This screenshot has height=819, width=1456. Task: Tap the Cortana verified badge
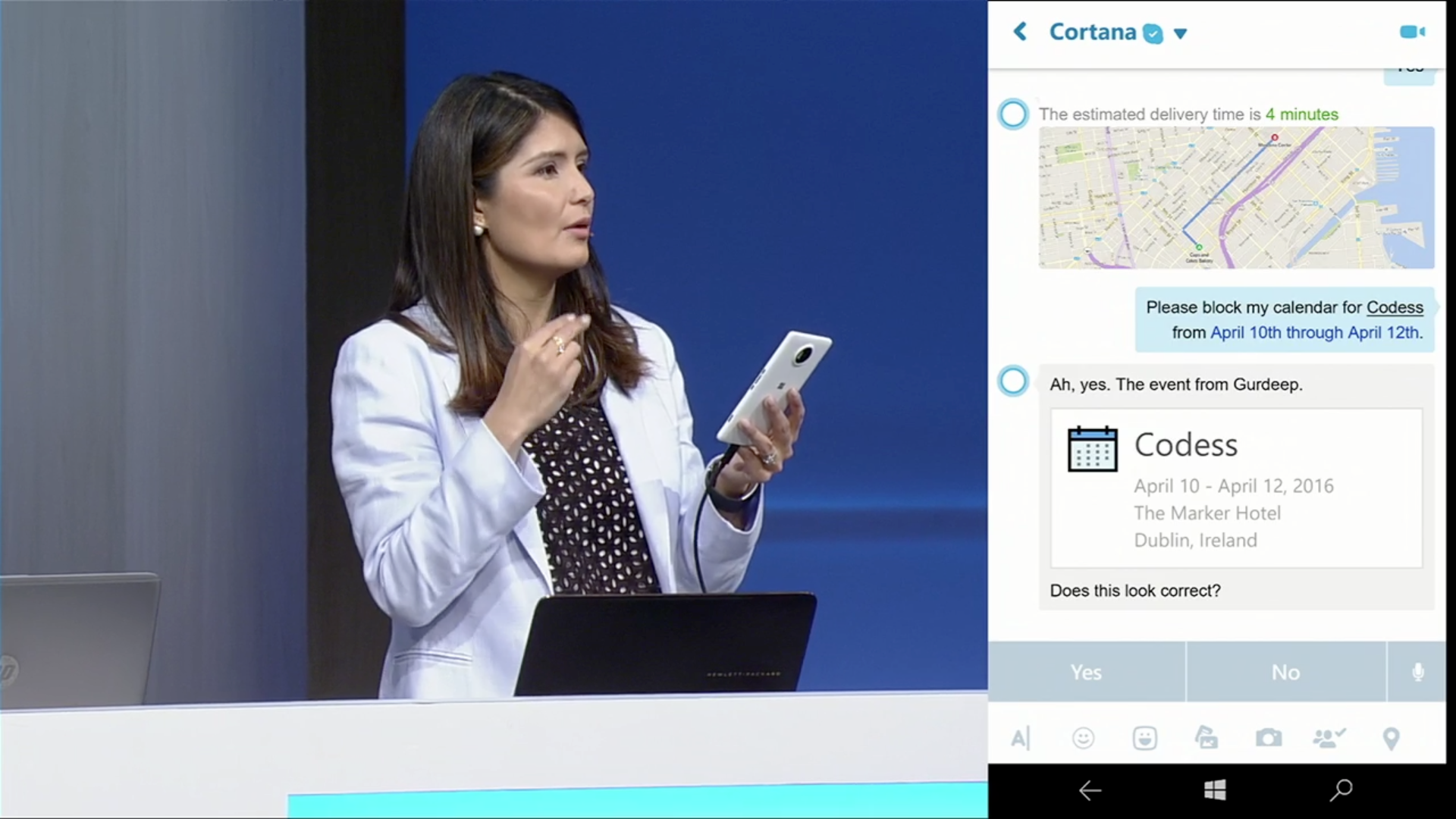[x=1153, y=33]
